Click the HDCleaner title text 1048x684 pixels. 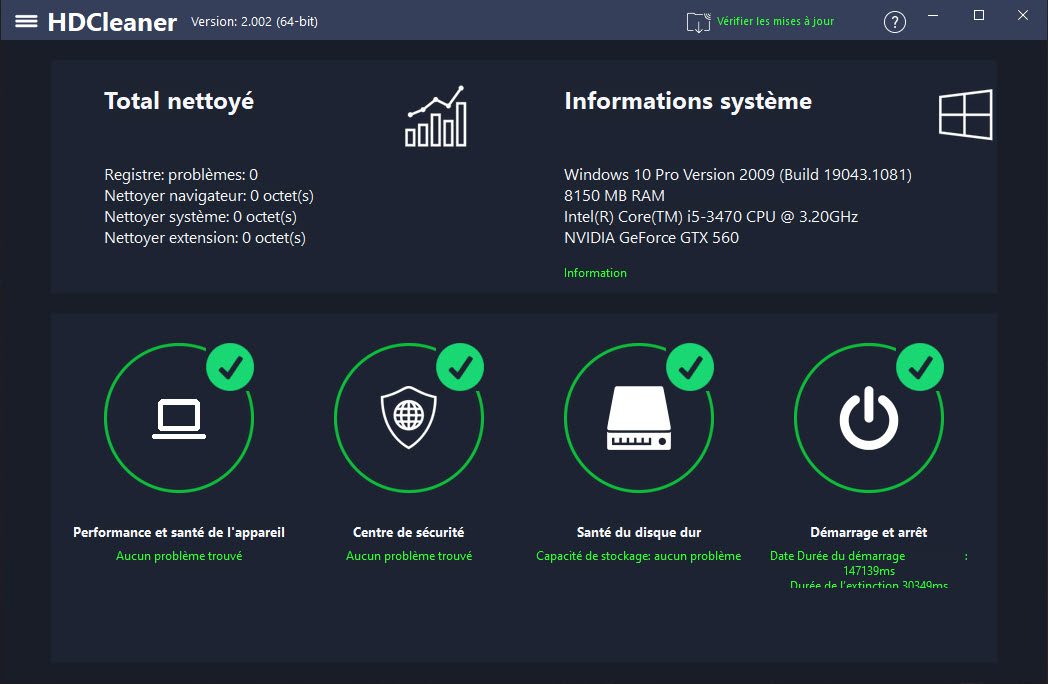coord(112,22)
